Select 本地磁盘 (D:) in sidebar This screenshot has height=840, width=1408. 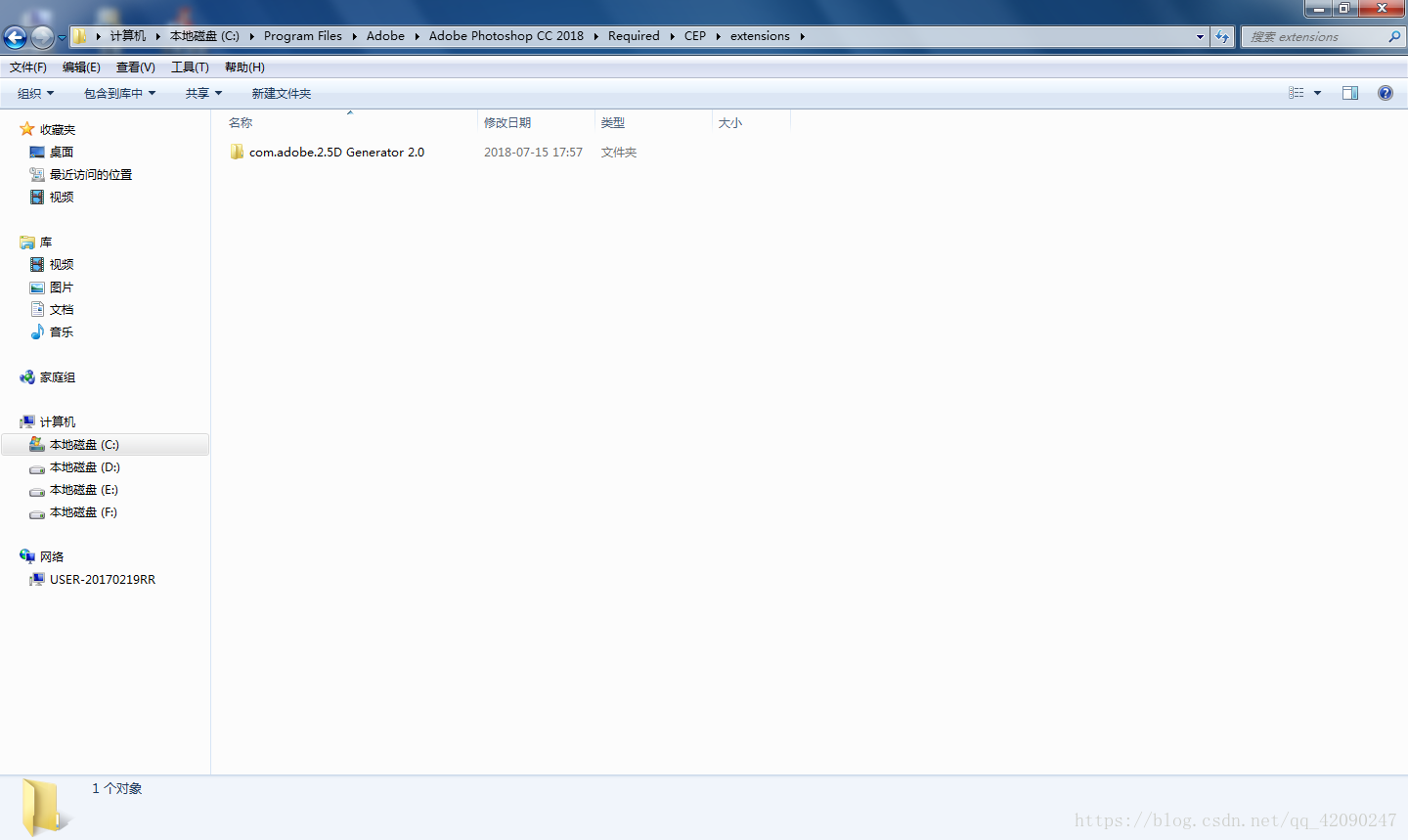[85, 466]
